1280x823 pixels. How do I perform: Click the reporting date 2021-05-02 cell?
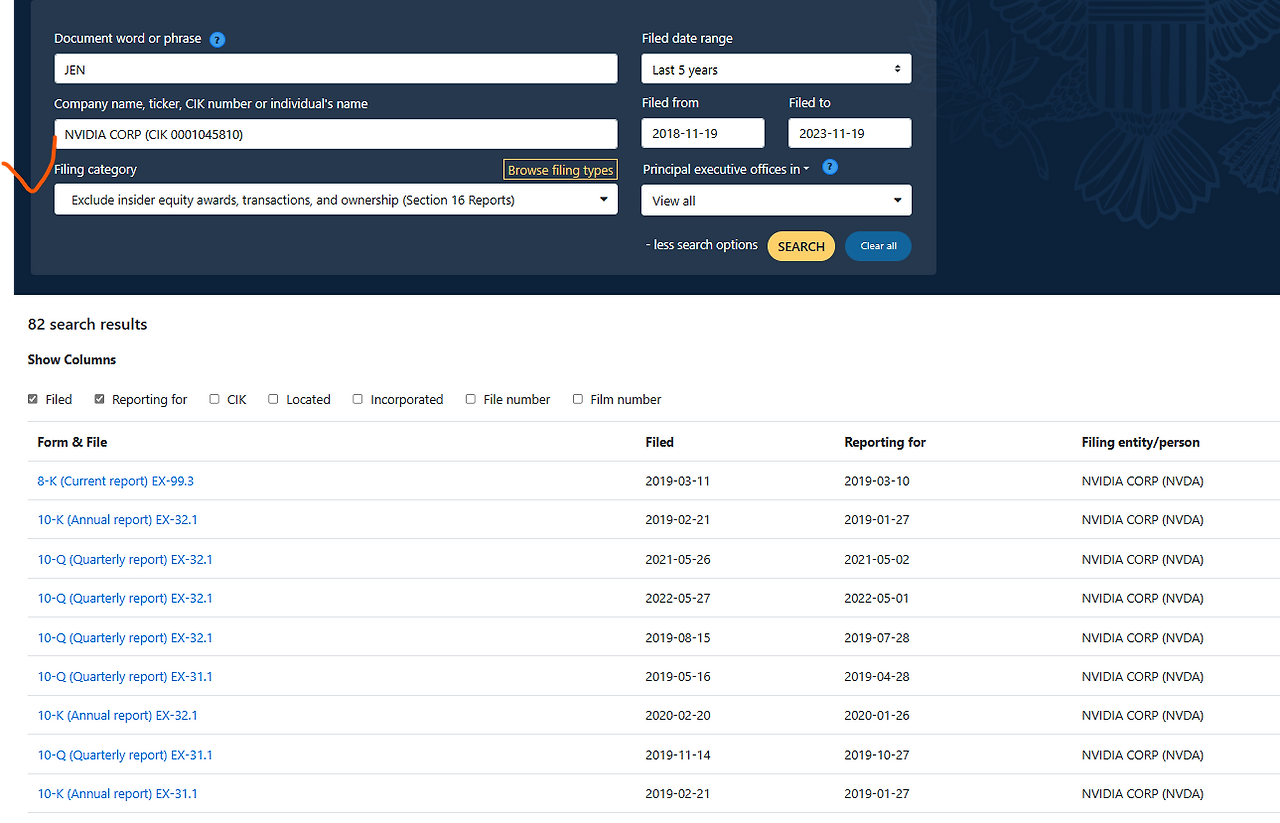click(x=877, y=559)
